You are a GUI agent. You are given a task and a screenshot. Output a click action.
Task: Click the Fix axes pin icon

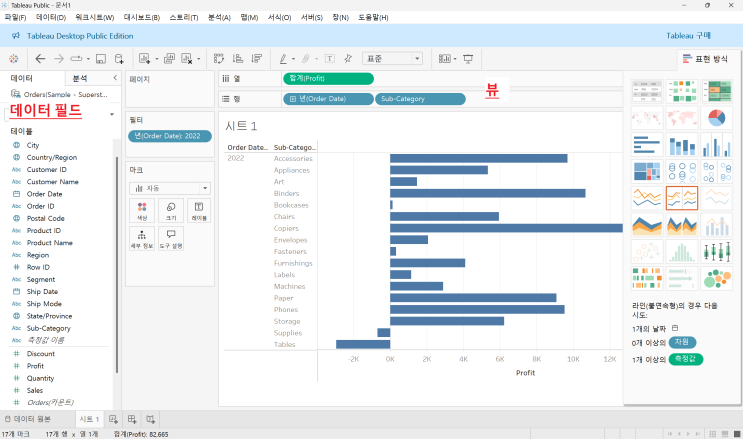[348, 59]
